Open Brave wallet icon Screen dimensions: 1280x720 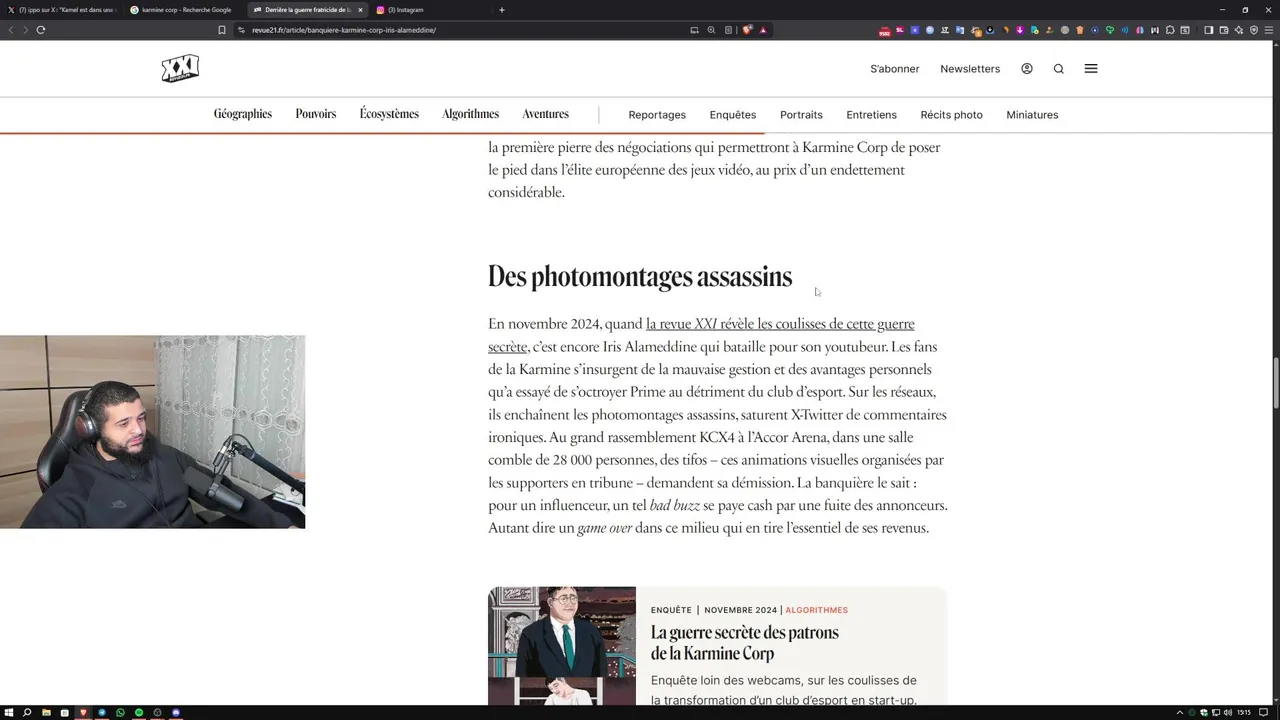1224,30
